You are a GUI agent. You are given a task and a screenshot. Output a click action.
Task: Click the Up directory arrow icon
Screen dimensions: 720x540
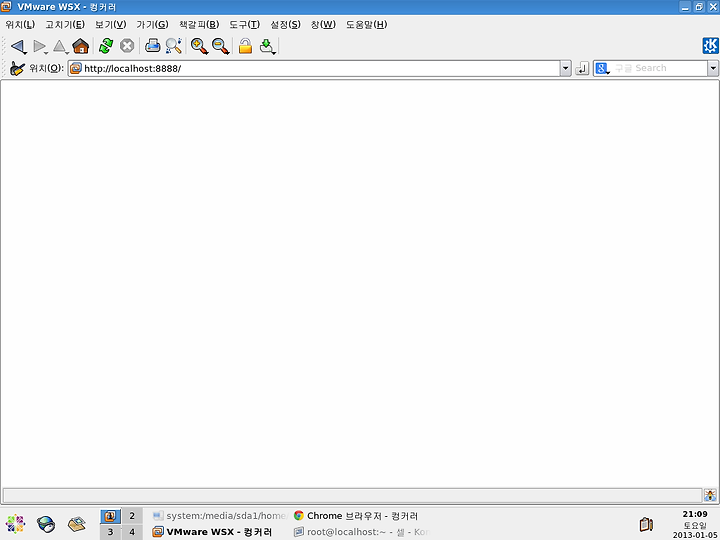click(x=60, y=46)
